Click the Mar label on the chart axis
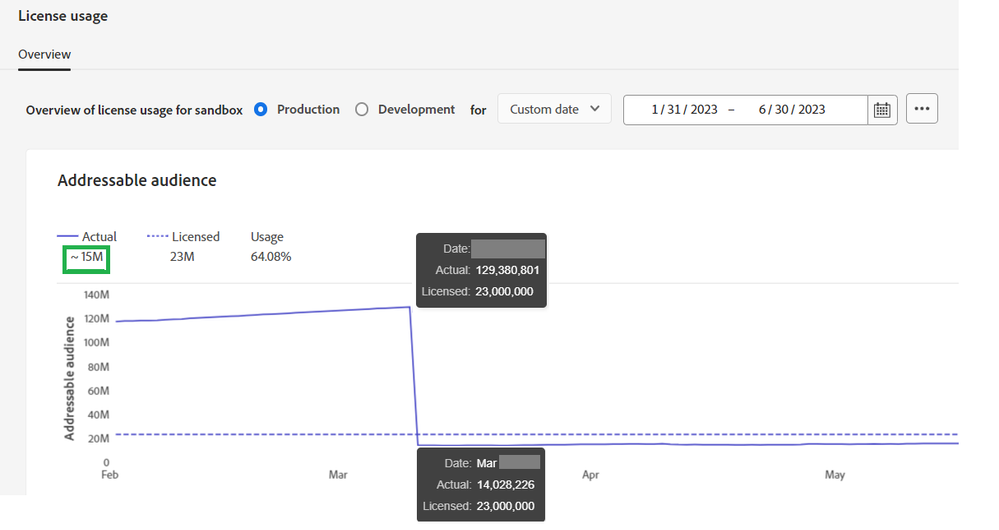This screenshot has width=999, height=530. (338, 475)
